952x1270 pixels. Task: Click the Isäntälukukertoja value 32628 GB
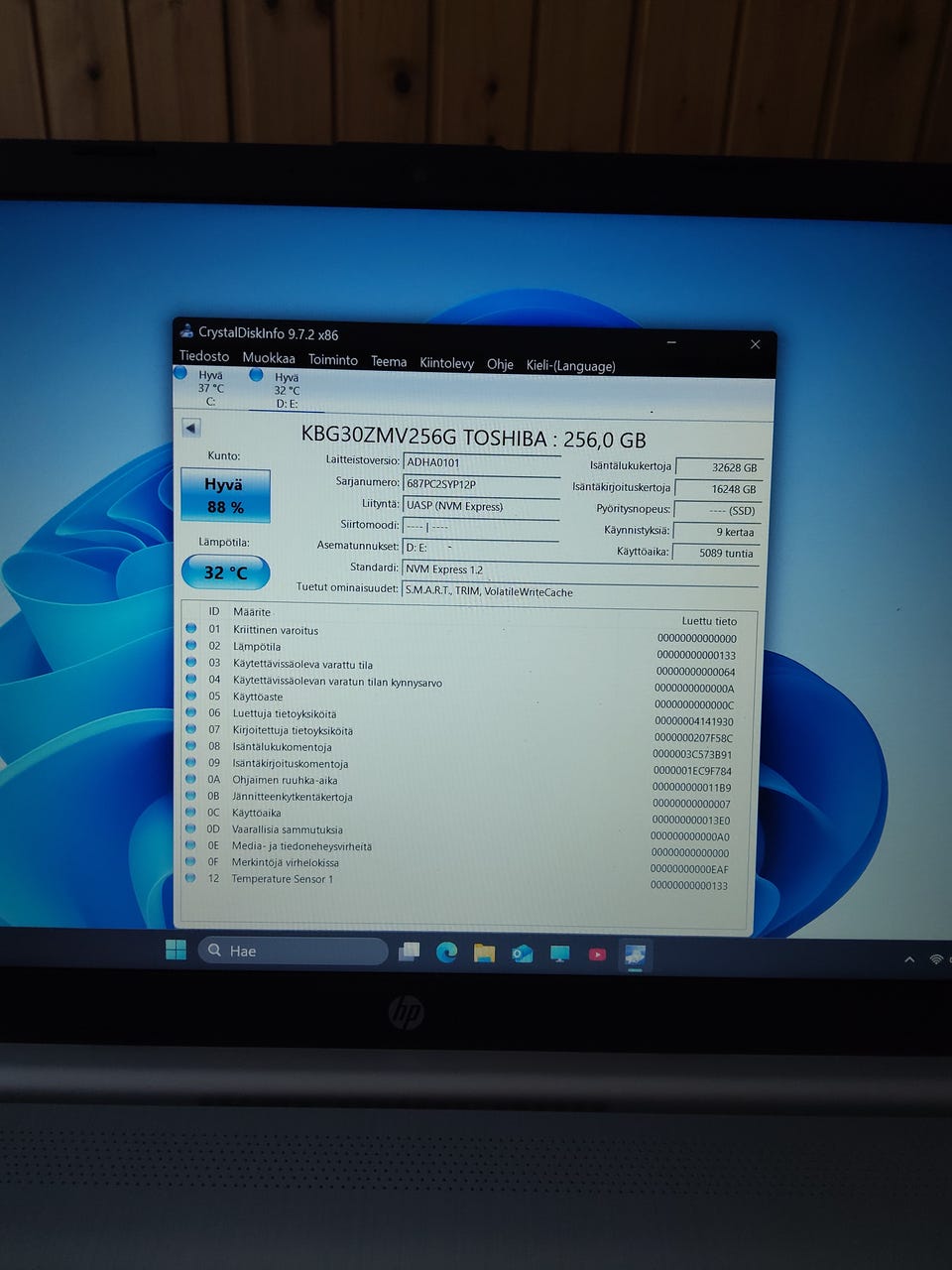tap(719, 467)
